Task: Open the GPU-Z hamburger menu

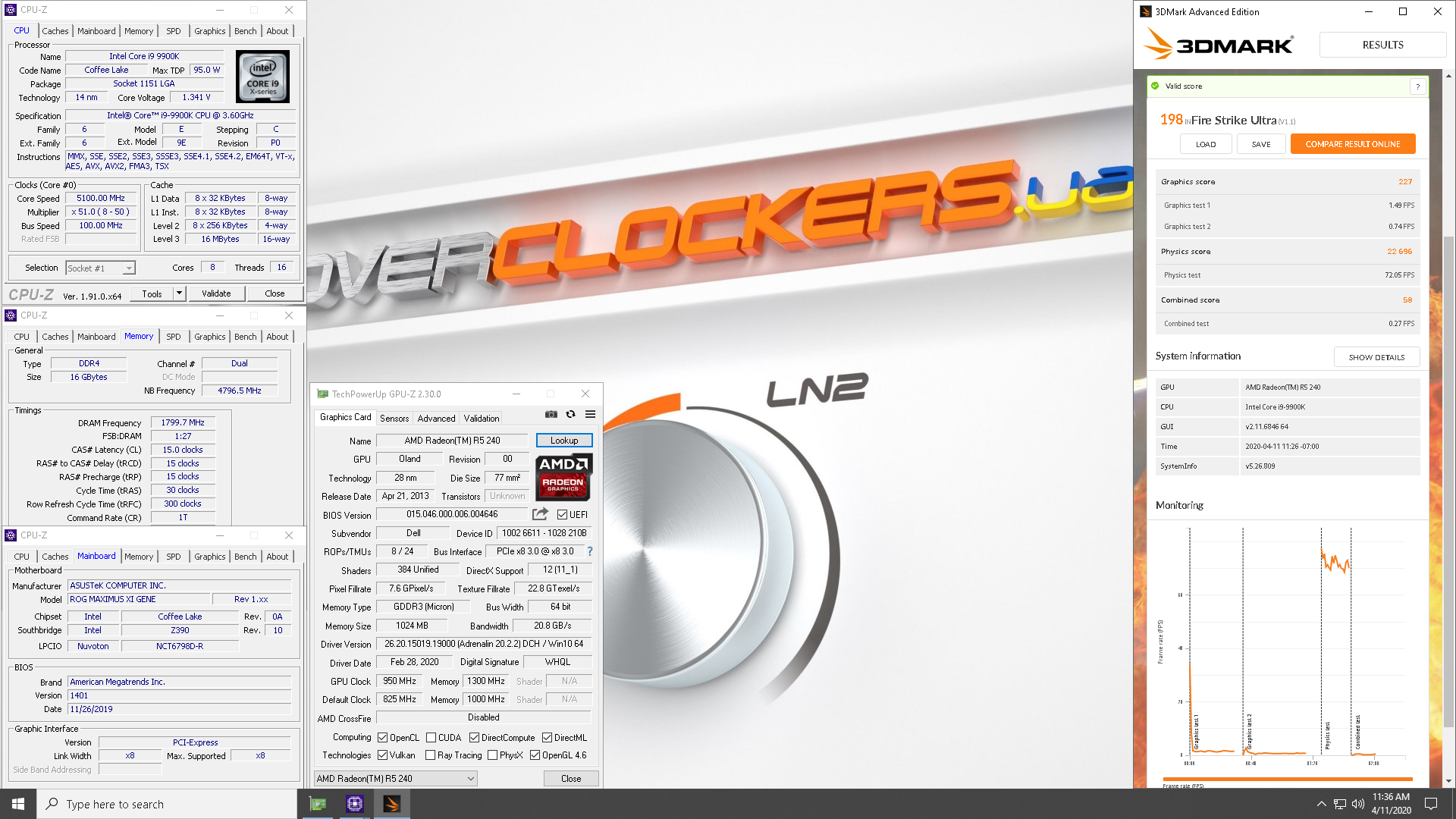Action: [590, 414]
